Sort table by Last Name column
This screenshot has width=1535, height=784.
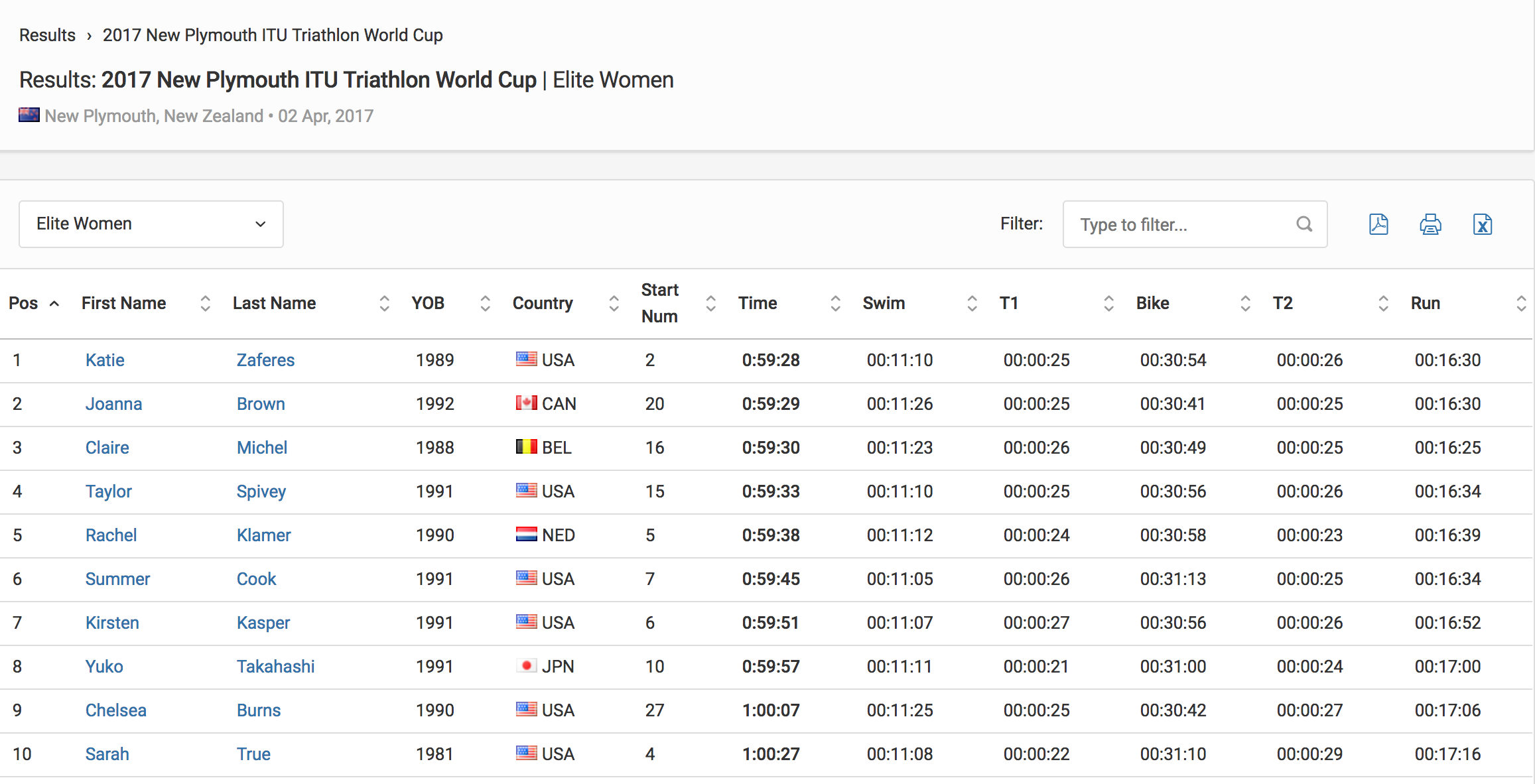310,303
